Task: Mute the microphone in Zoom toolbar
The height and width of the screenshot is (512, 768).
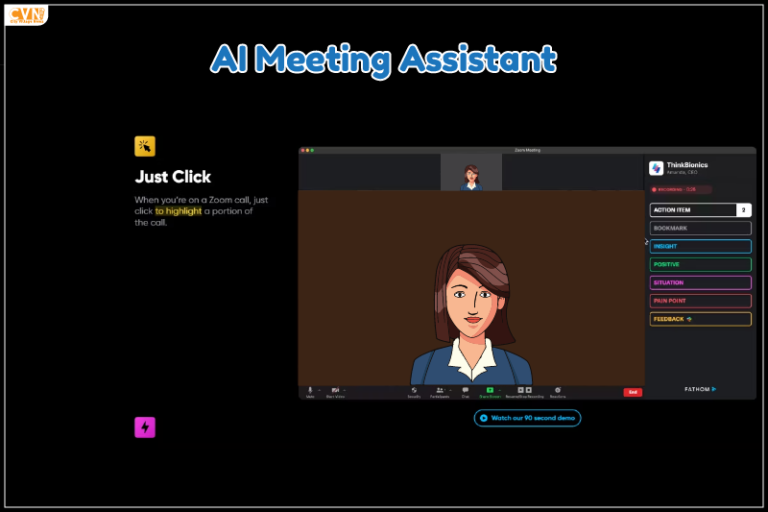Action: tap(310, 390)
